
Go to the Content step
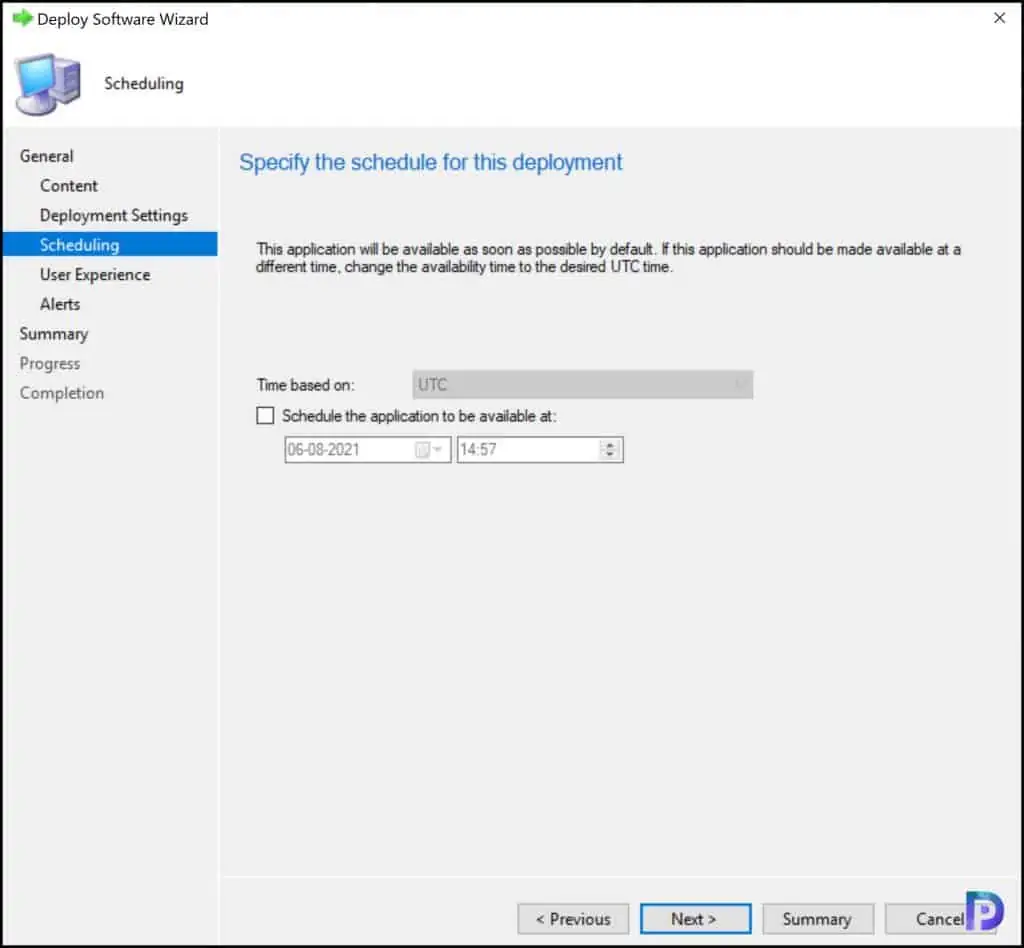tap(69, 186)
